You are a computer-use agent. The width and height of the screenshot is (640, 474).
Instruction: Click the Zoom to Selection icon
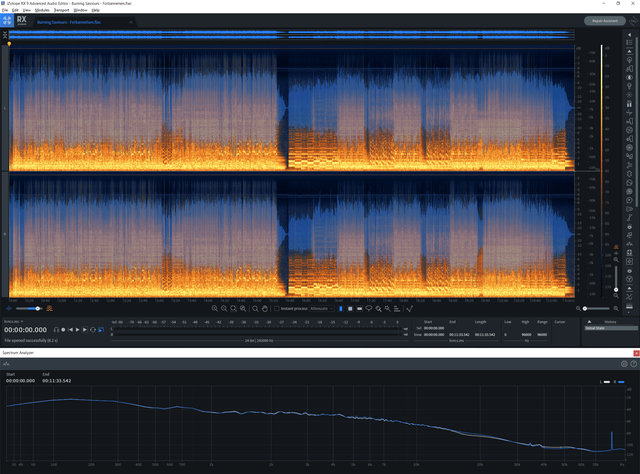[x=233, y=309]
